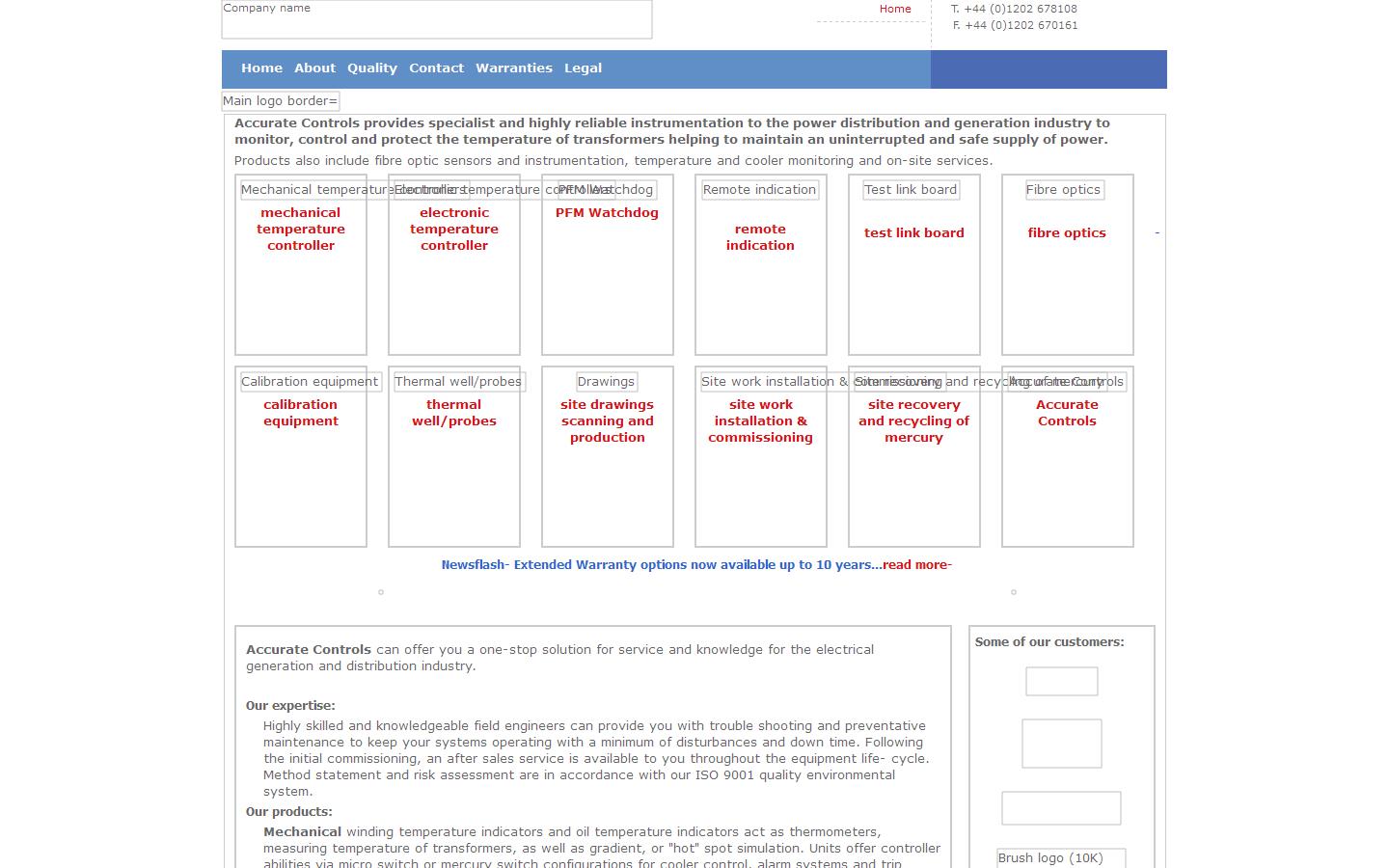Image resolution: width=1389 pixels, height=868 pixels.
Task: Open site recovery and recycling of mercury
Action: [x=913, y=420]
